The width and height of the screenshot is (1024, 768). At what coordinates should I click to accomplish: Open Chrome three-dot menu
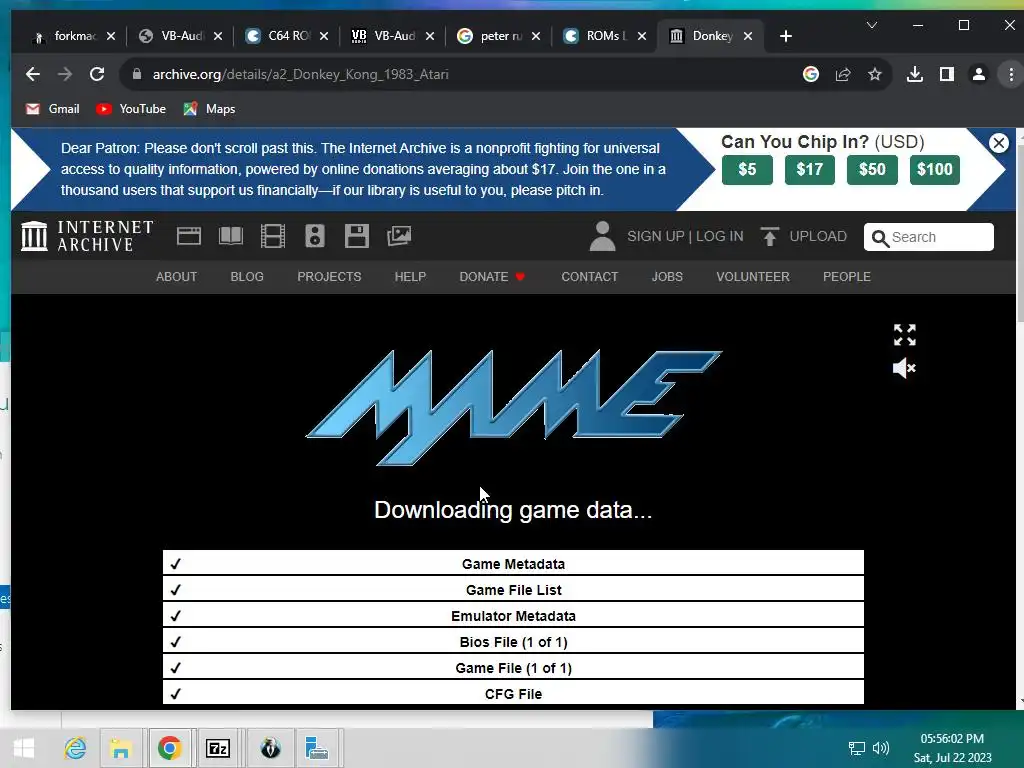(x=1010, y=74)
